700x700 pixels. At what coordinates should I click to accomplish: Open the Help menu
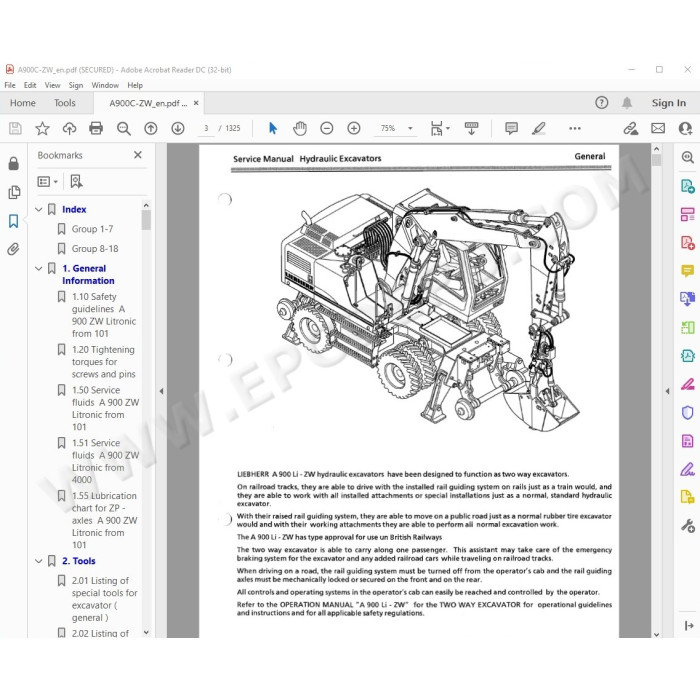coord(135,85)
